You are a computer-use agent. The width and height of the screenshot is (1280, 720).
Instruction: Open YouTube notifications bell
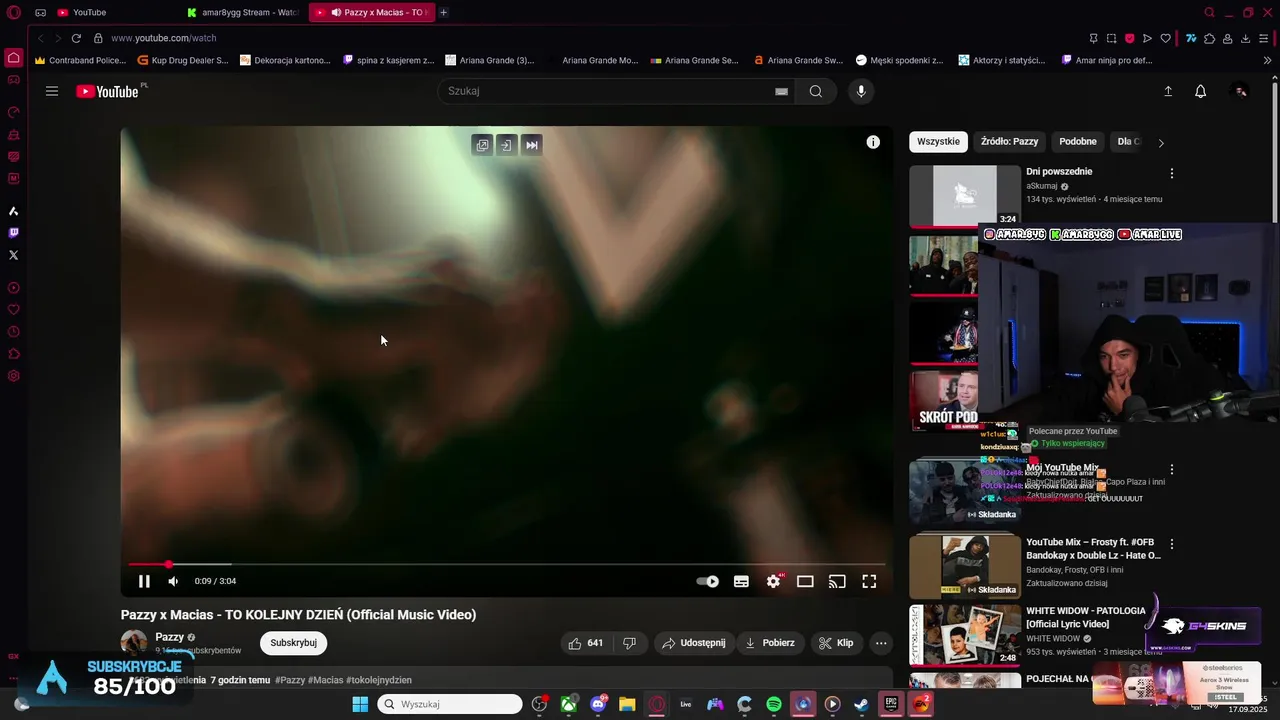1201,91
